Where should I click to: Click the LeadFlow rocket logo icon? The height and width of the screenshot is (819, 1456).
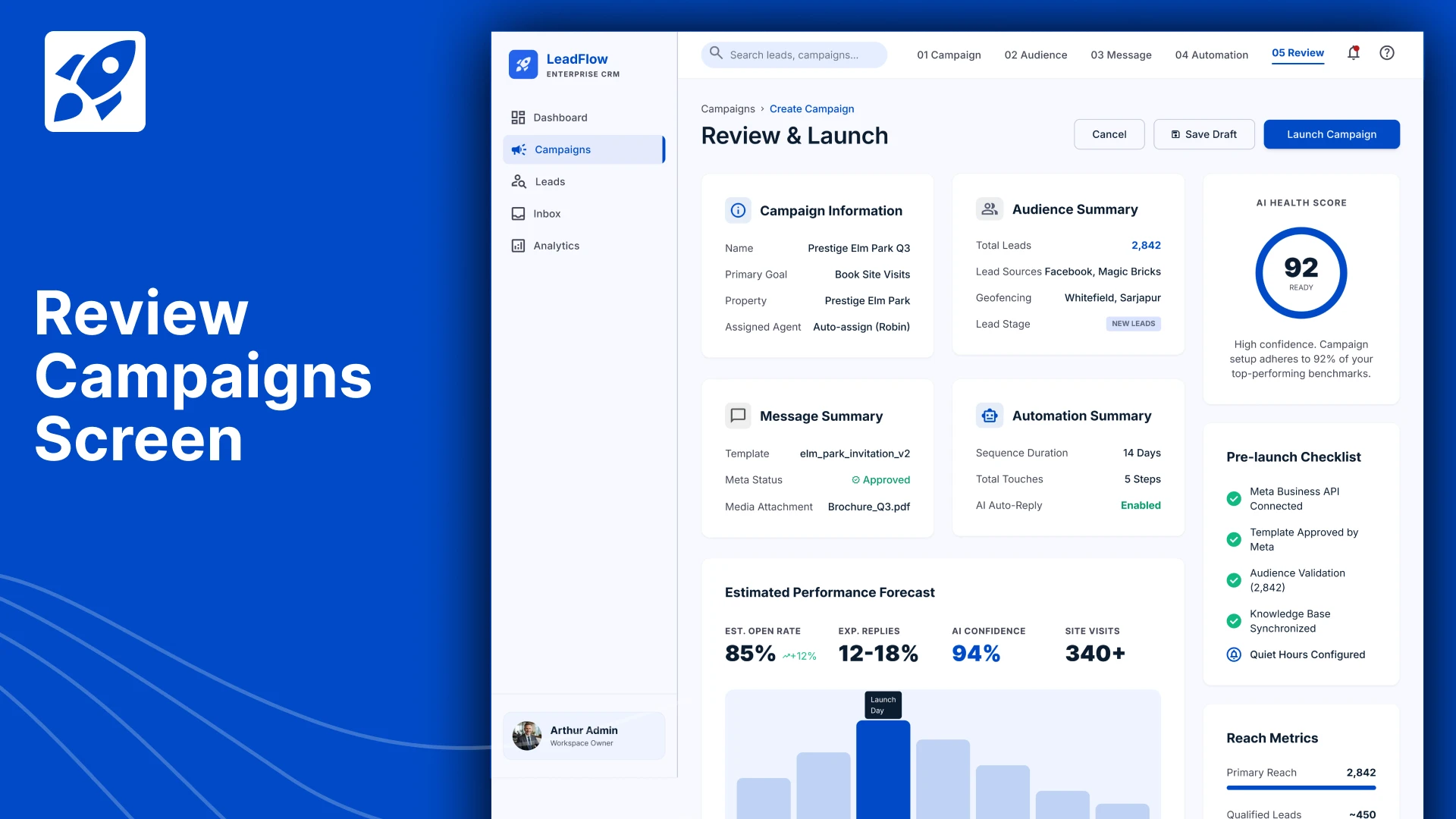(523, 64)
